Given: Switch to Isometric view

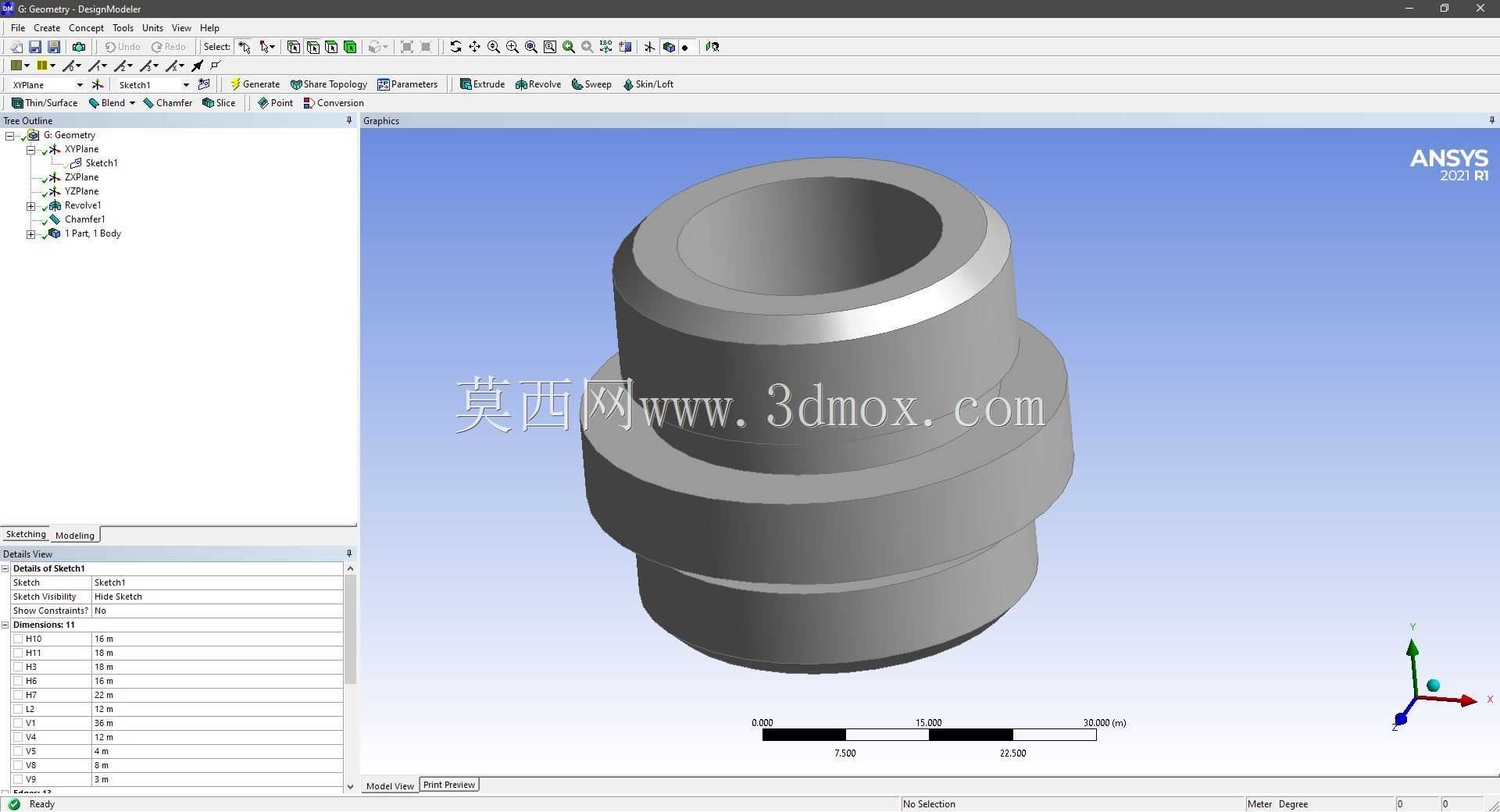Looking at the screenshot, I should [x=606, y=47].
